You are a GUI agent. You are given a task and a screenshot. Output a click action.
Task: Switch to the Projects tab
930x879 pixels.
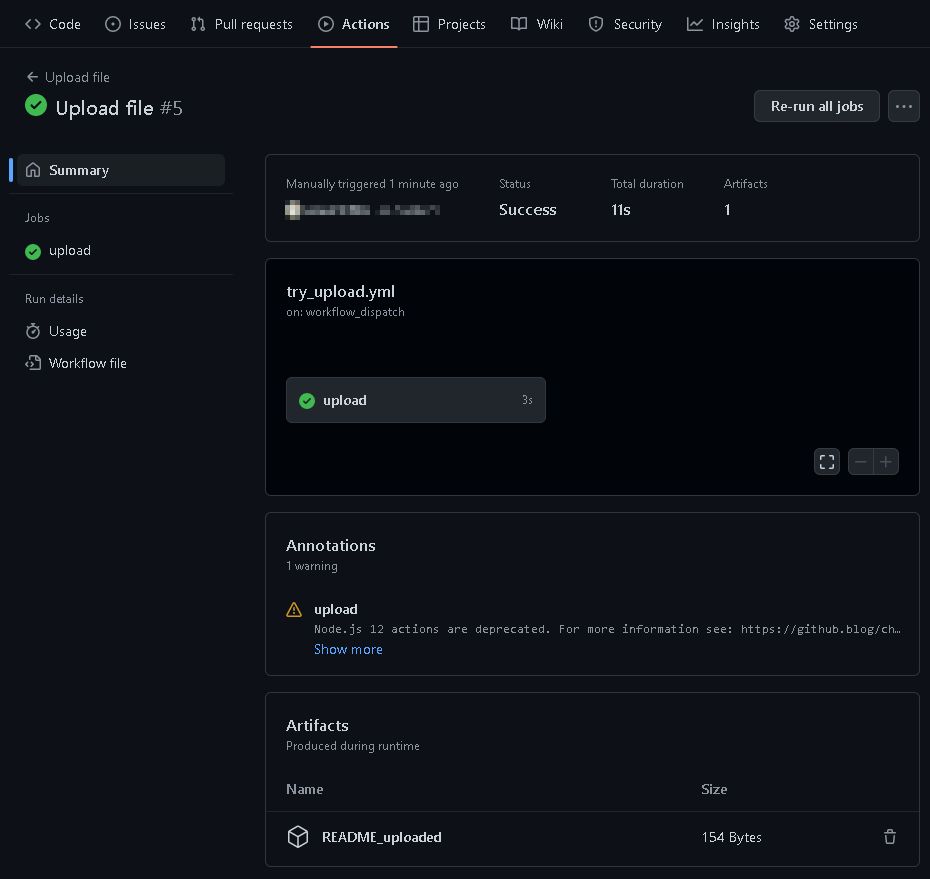coord(450,24)
